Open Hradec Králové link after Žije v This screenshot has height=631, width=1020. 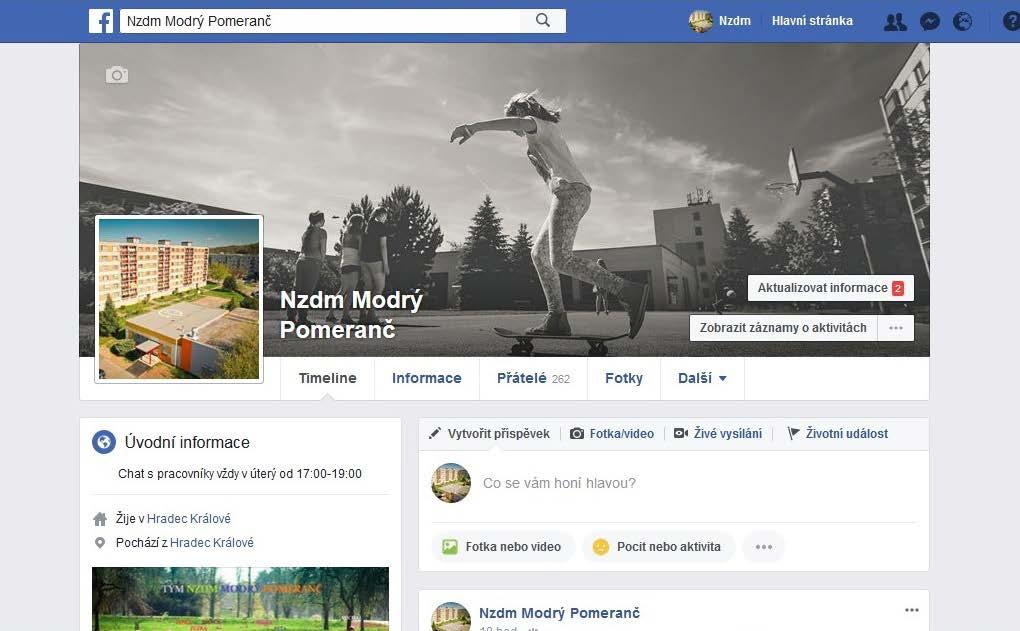click(189, 518)
